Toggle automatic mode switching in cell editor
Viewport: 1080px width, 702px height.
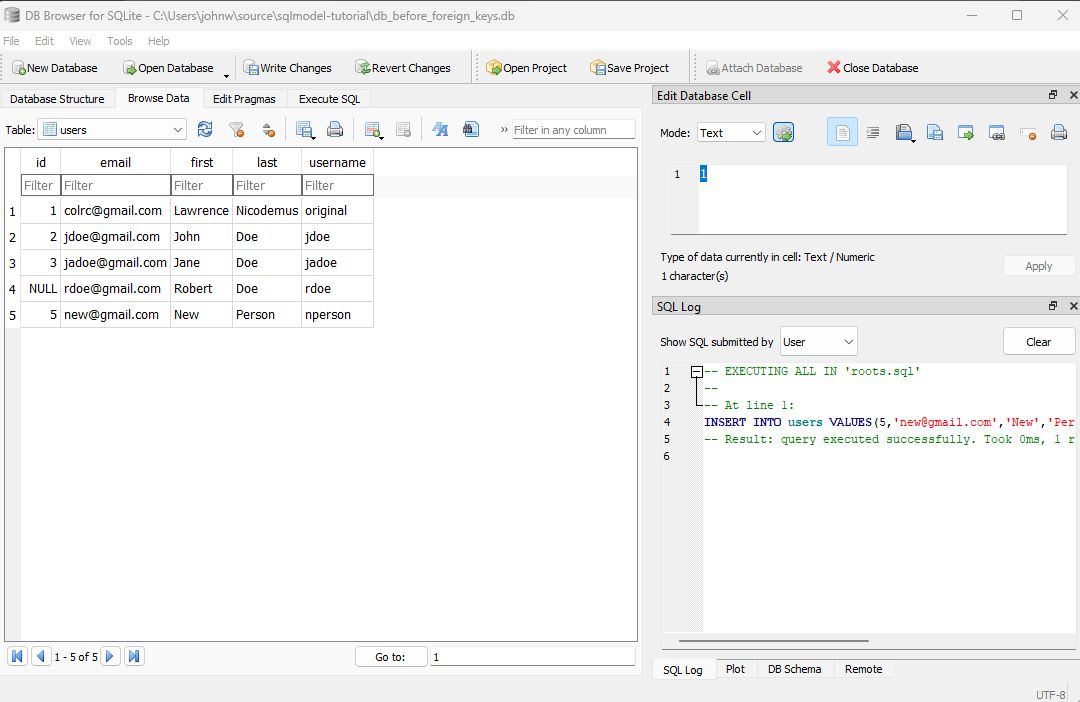(783, 133)
